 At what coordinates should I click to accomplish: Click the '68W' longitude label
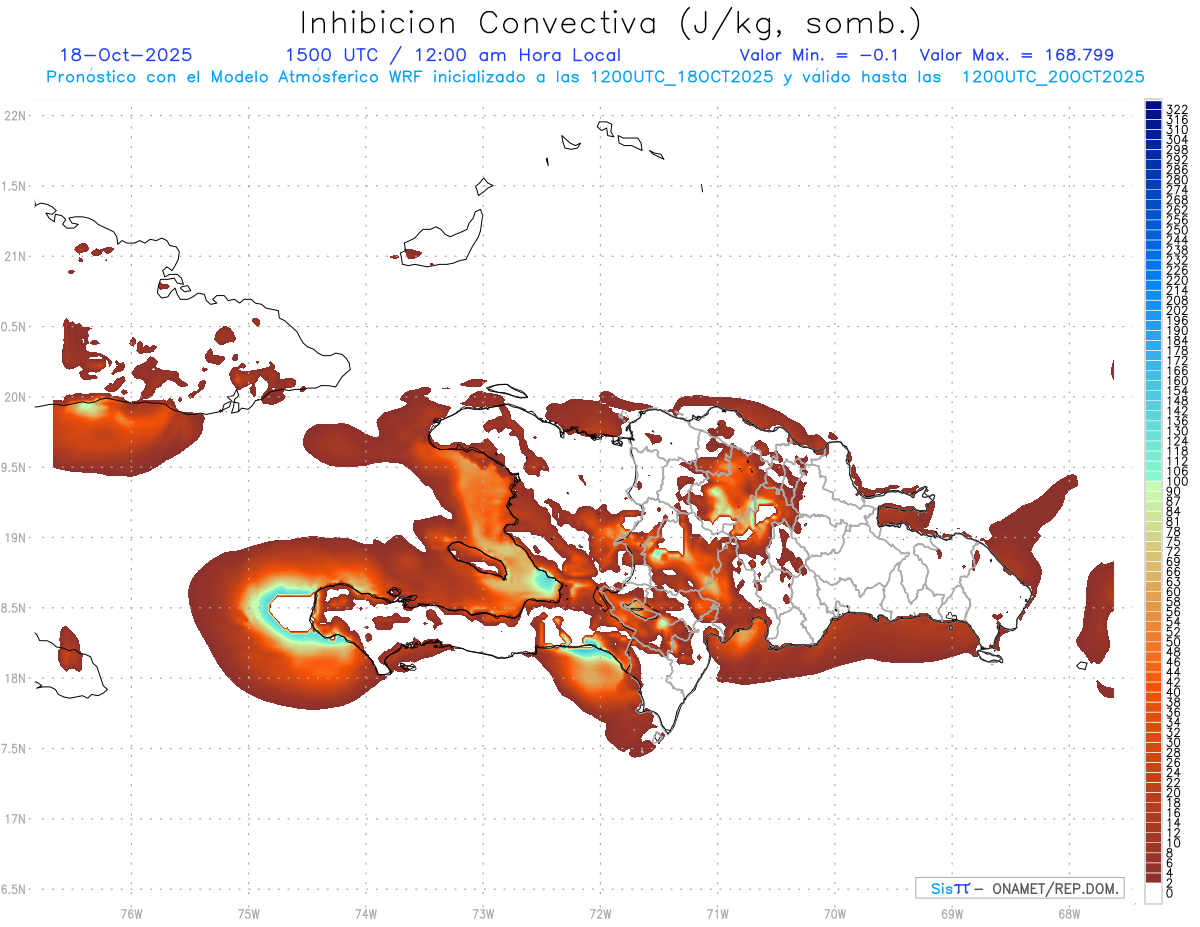(1068, 912)
